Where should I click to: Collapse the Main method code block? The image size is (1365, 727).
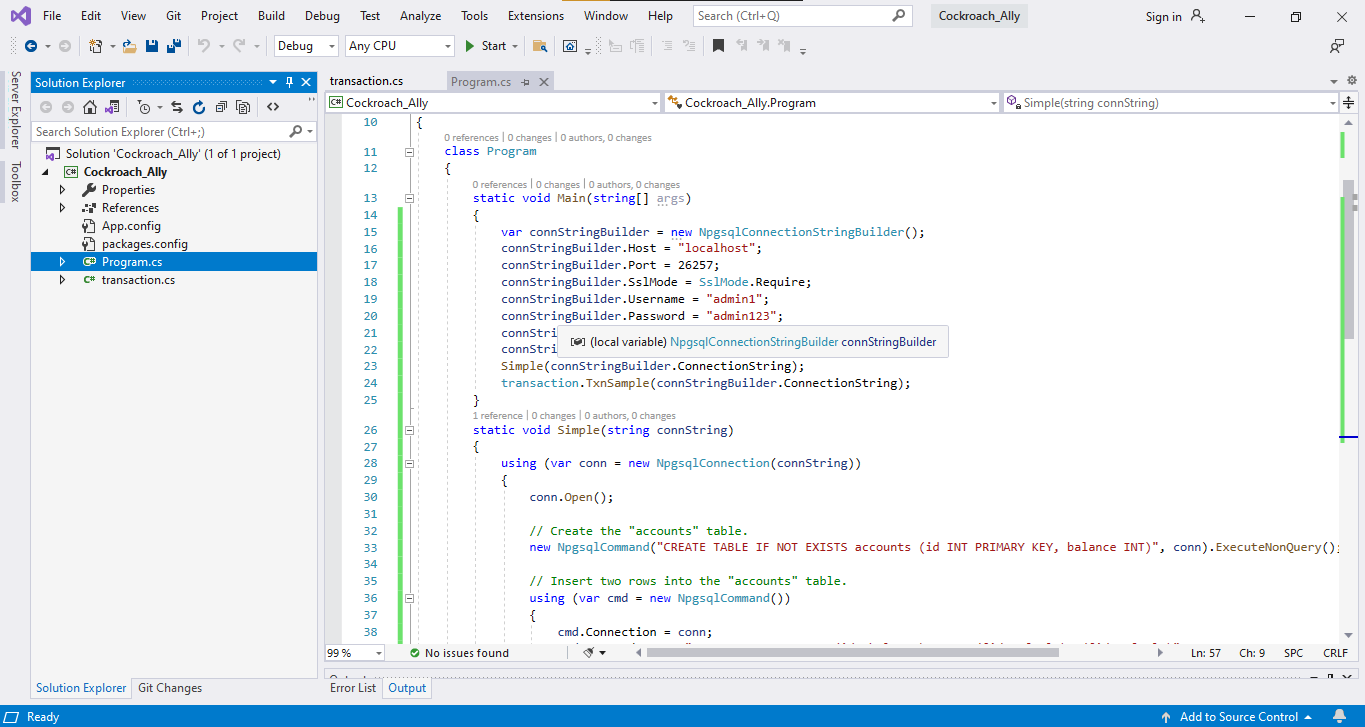click(x=409, y=198)
